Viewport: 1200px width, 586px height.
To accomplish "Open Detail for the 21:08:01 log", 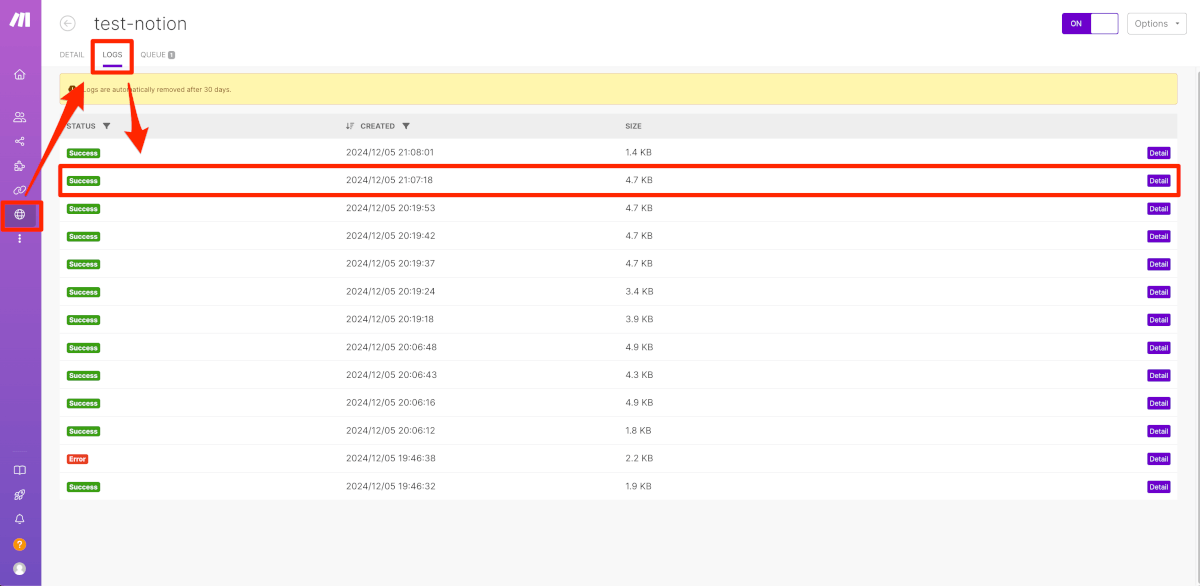I will 1158,153.
